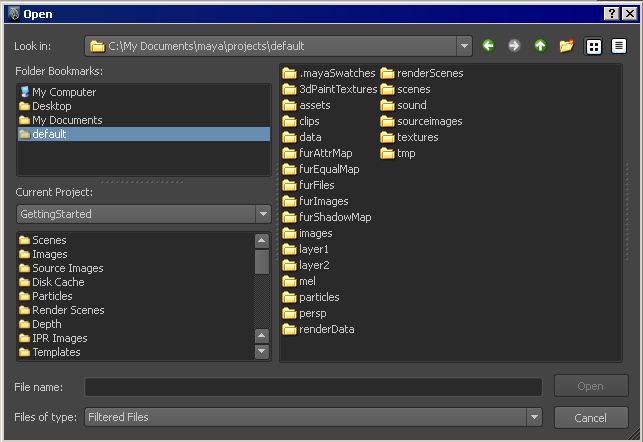Click the Cancel button
Viewport: 643px width, 442px height.
591,418
